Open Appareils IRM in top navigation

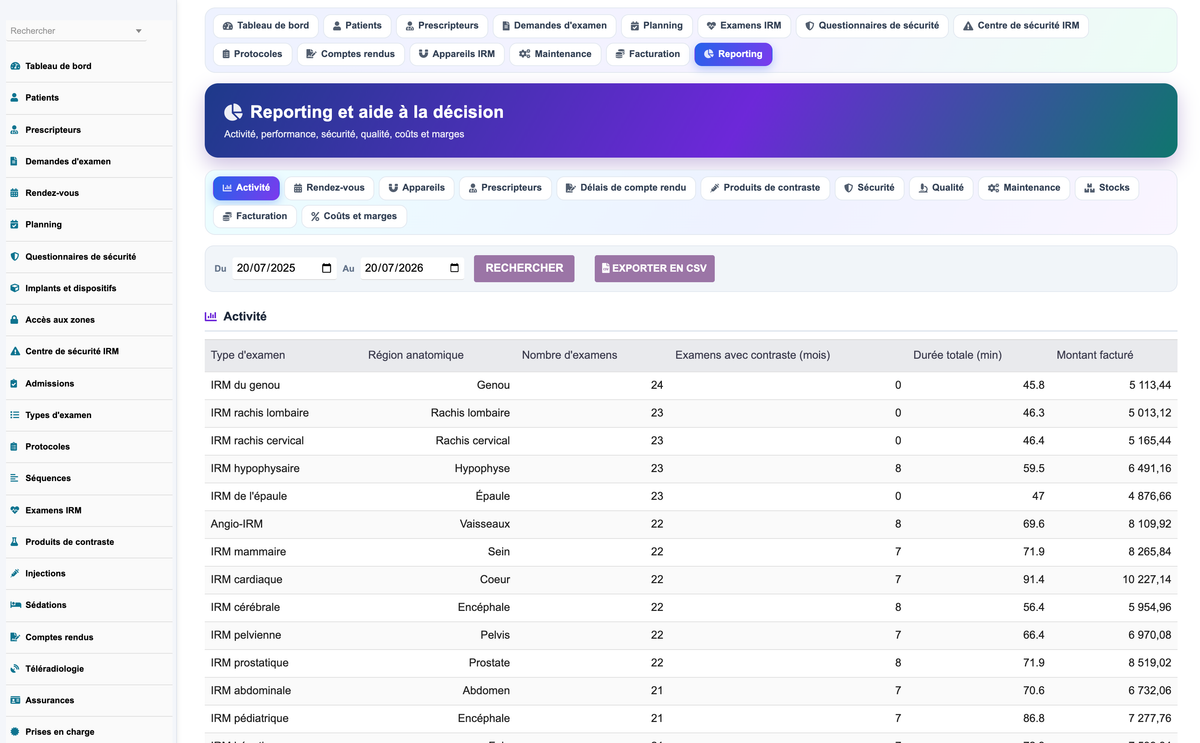point(457,54)
